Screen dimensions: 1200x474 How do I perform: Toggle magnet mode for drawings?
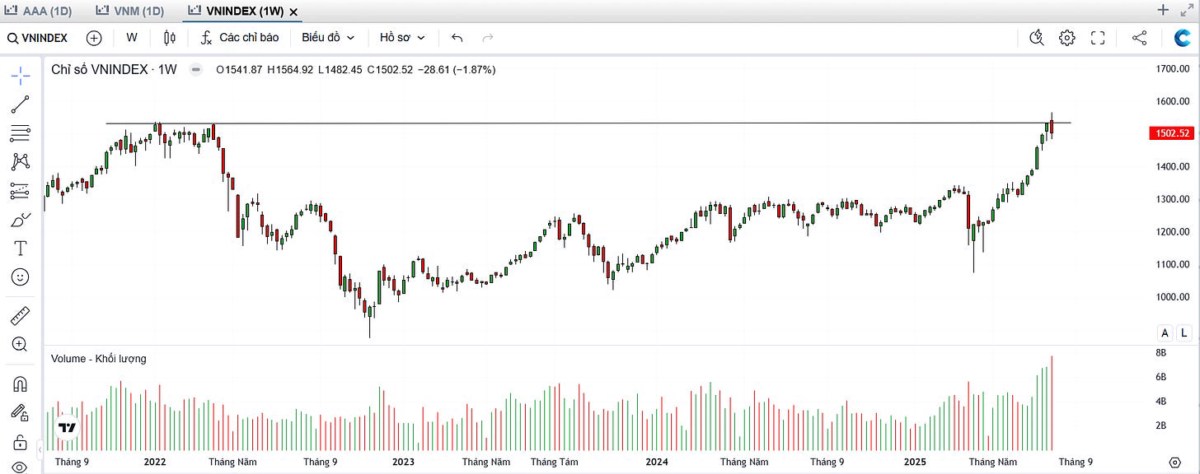click(x=20, y=384)
